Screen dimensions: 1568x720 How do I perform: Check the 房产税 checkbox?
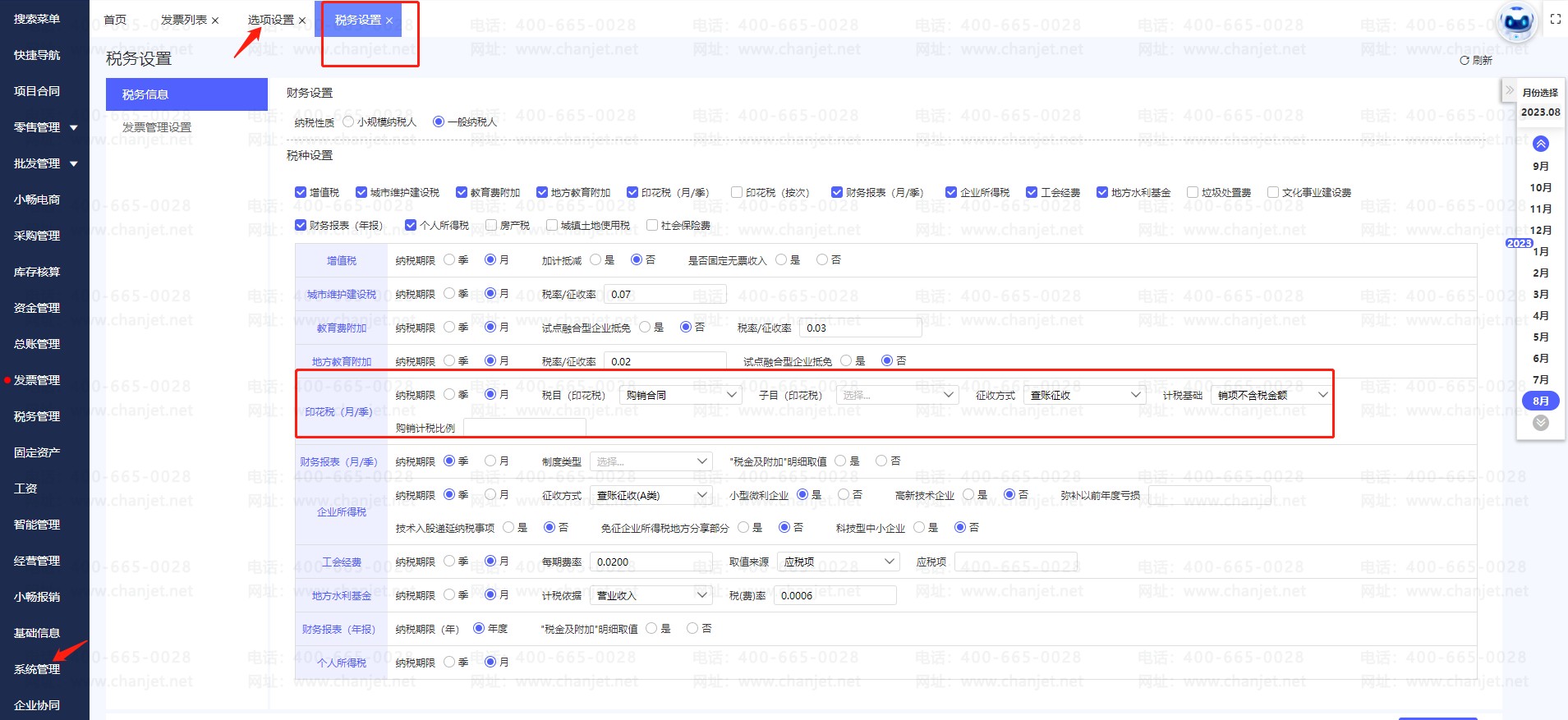click(491, 225)
